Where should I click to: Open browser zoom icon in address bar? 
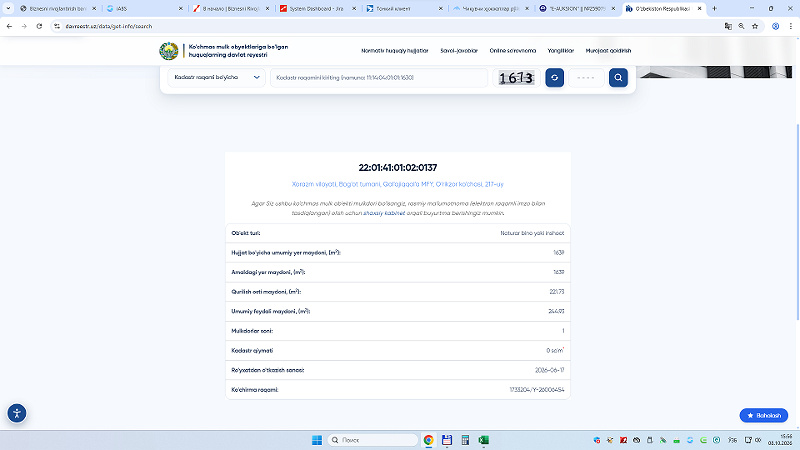(741, 26)
